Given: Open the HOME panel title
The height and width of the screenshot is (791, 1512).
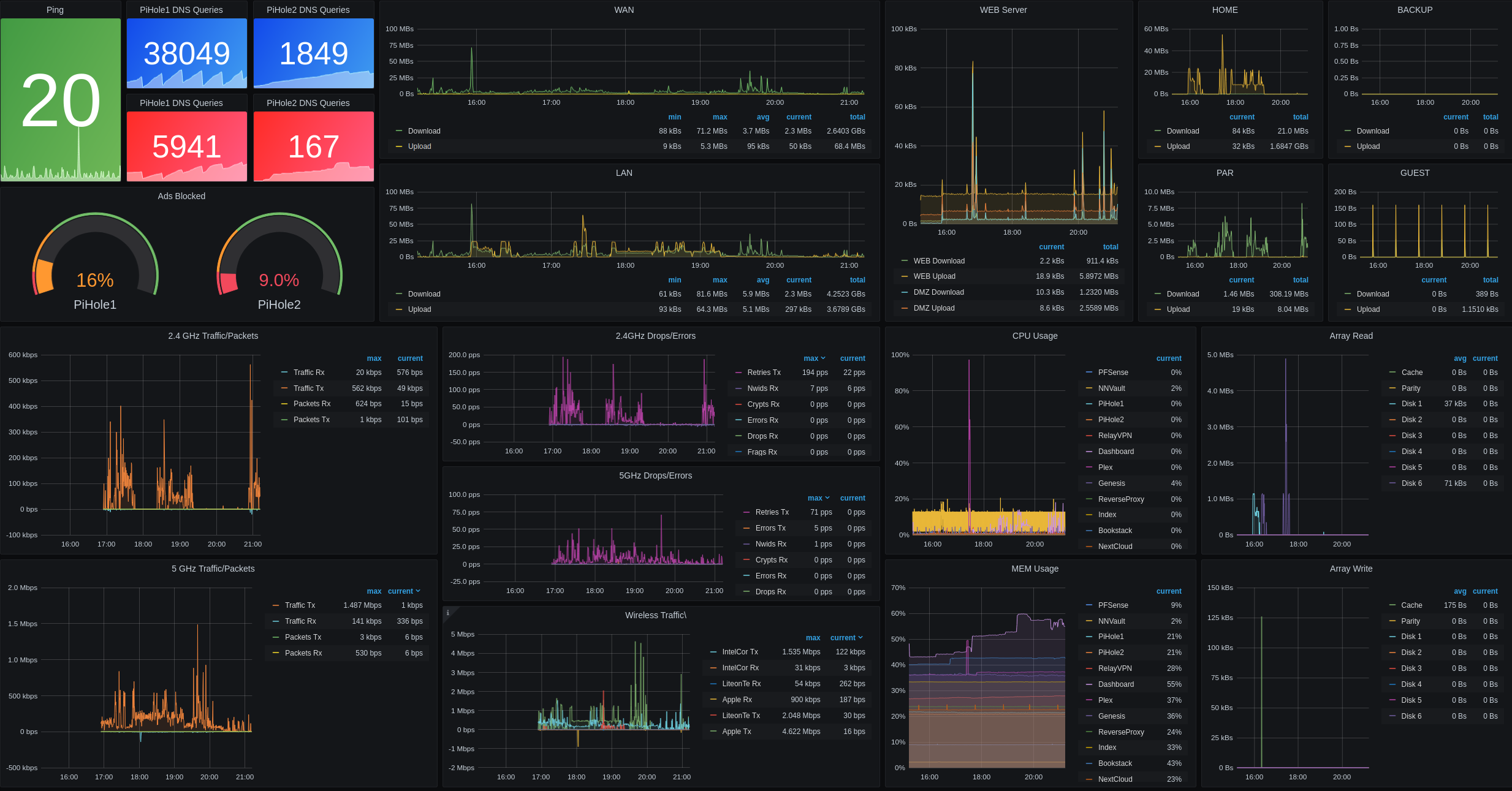Looking at the screenshot, I should 1225,10.
